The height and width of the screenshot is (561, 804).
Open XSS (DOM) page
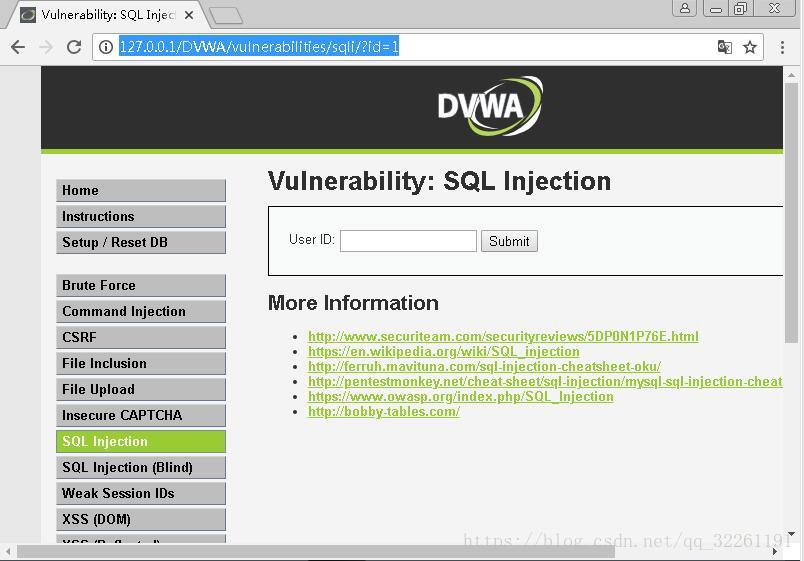140,519
